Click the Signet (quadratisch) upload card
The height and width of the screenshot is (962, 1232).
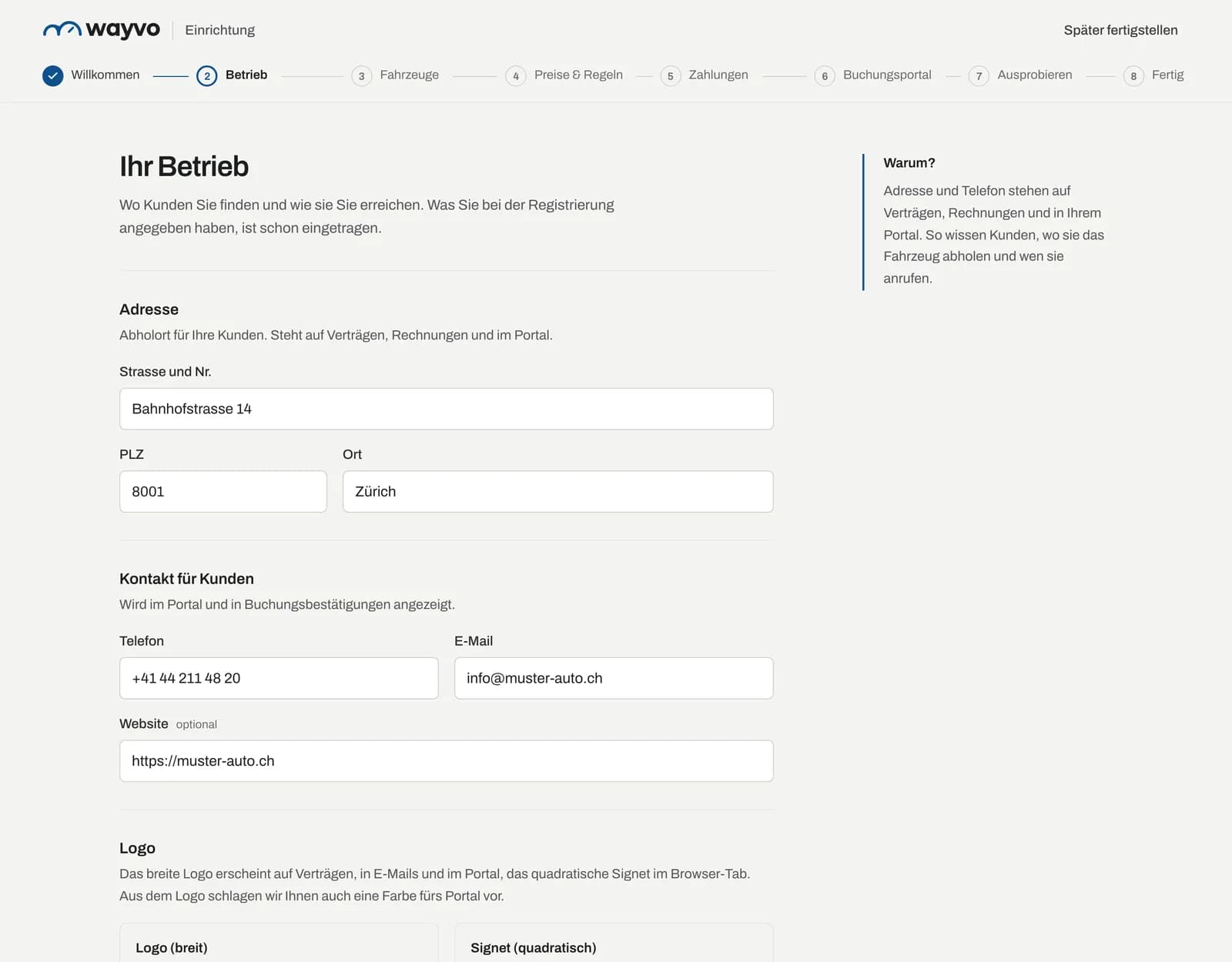[x=614, y=943]
